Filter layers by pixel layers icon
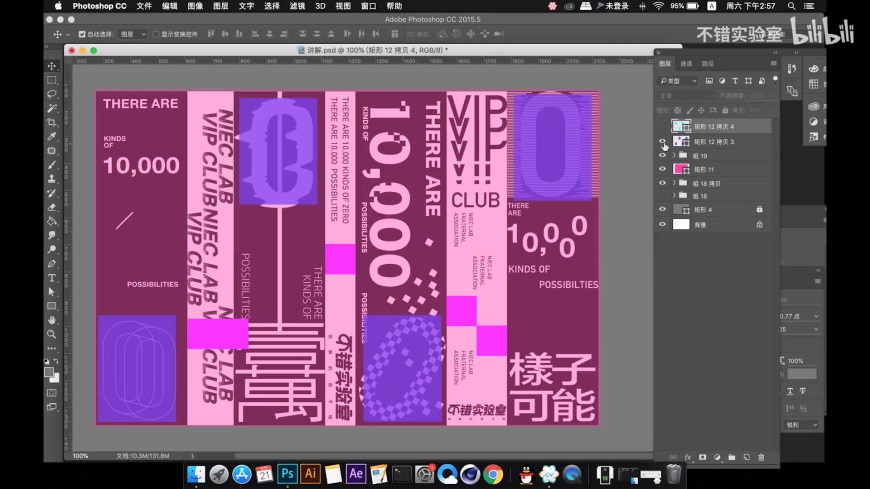The image size is (870, 489). coord(709,81)
